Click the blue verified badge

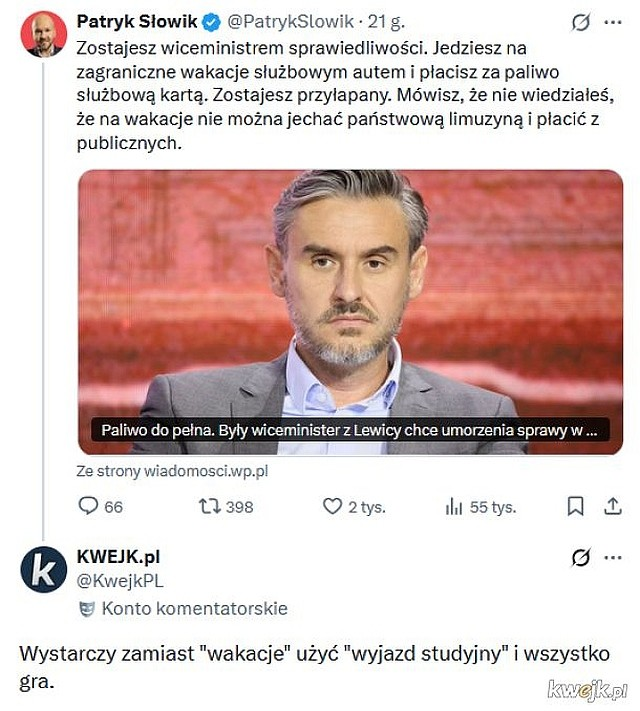point(212,21)
